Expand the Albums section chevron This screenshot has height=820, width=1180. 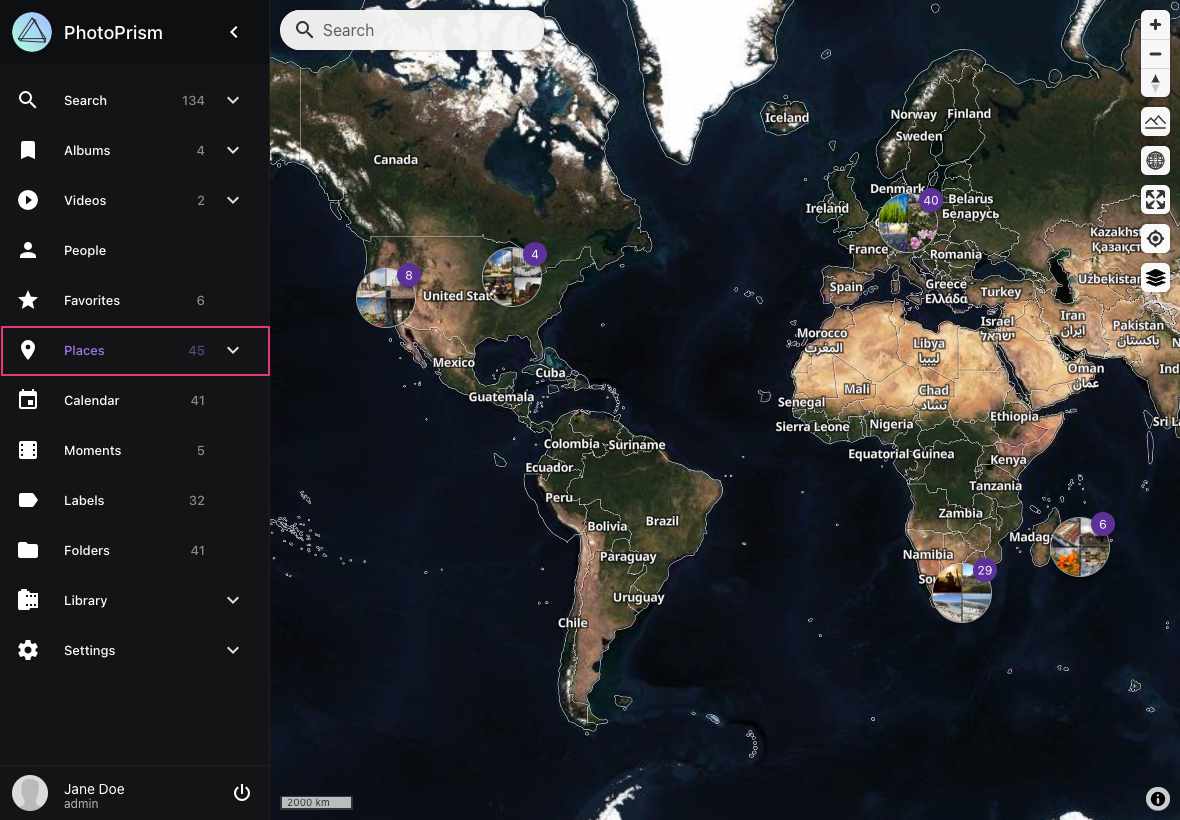pos(233,150)
